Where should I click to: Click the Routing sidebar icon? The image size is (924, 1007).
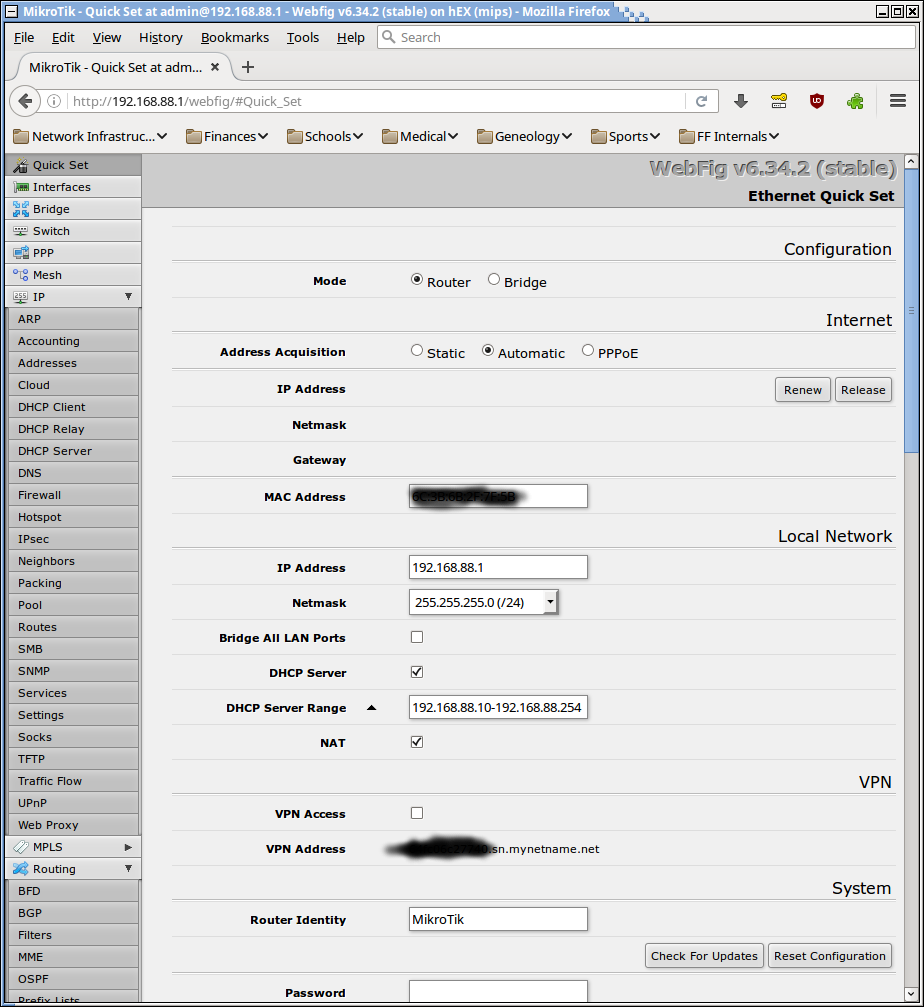point(21,868)
